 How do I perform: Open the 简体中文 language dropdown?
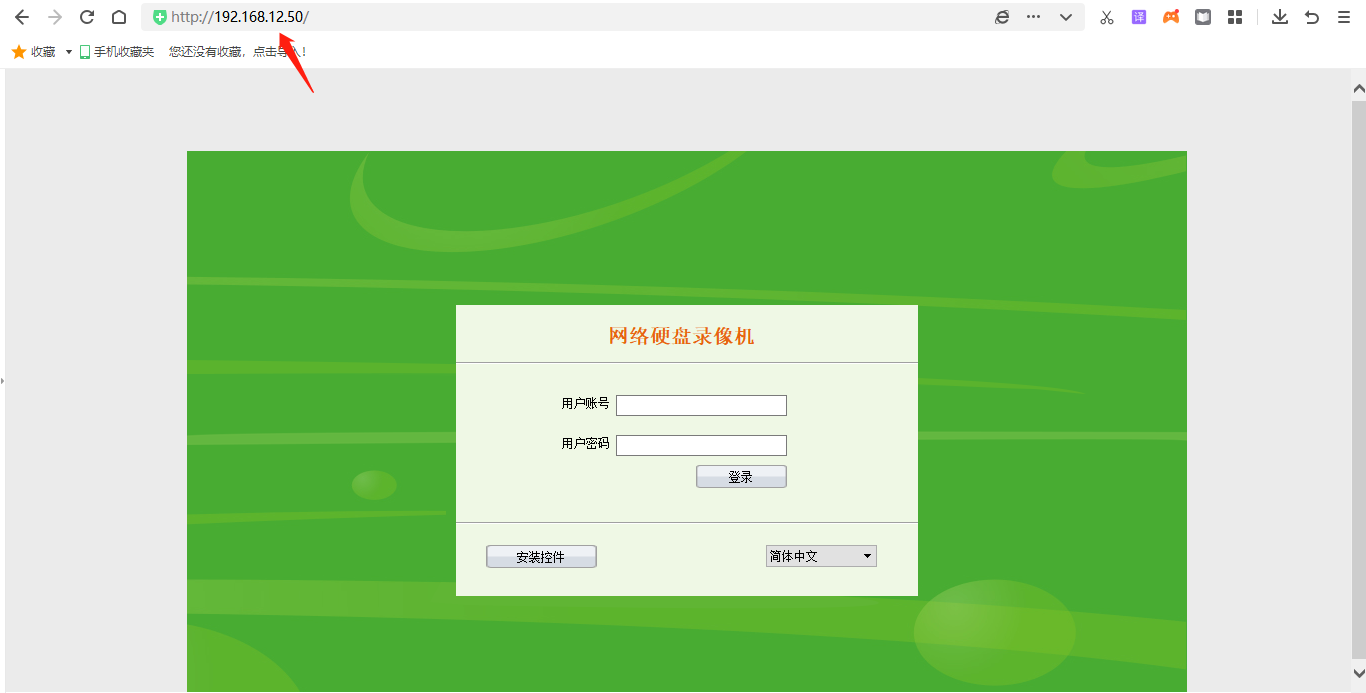[x=821, y=556]
